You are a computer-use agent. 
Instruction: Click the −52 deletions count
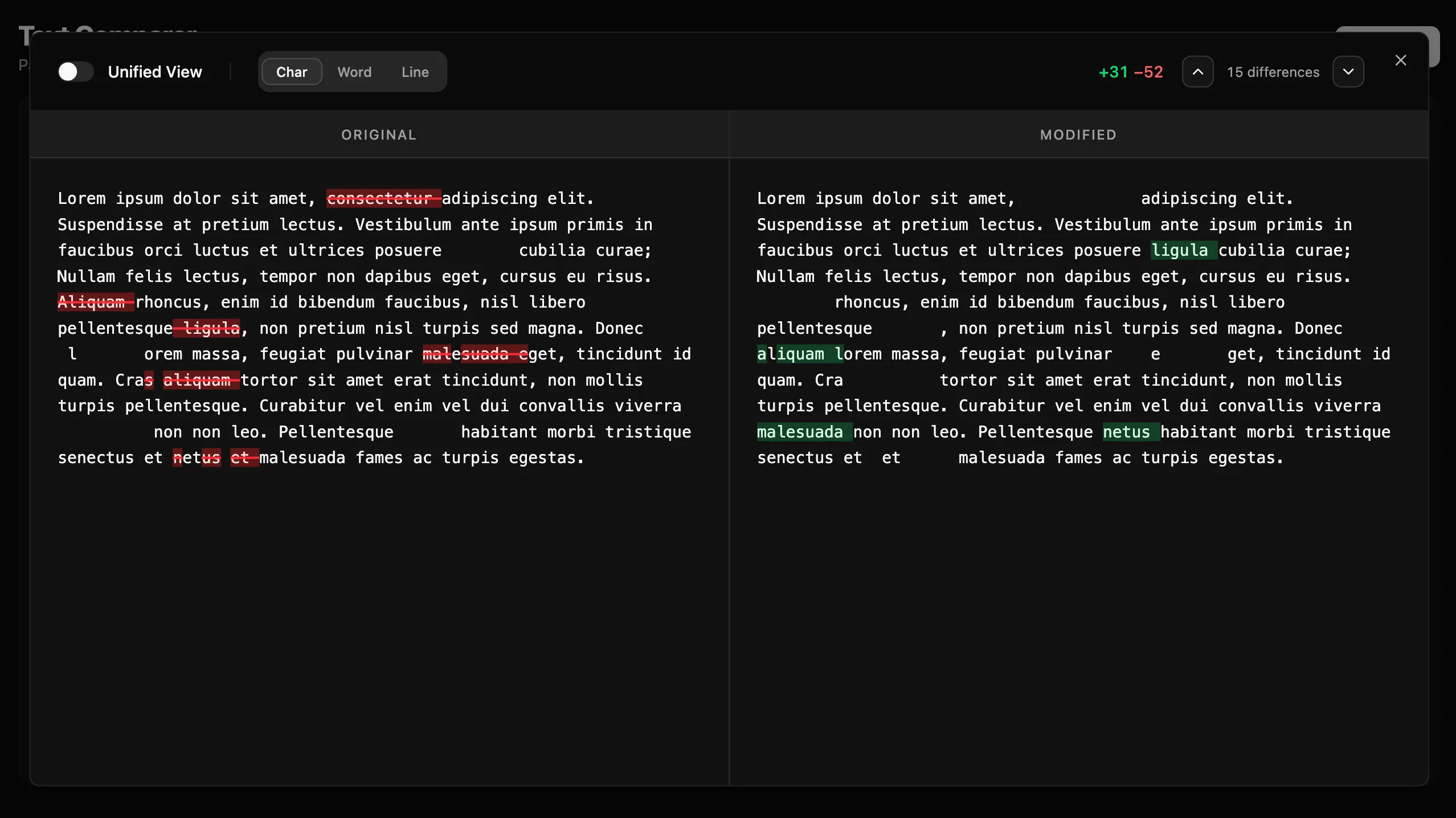pyautogui.click(x=1148, y=72)
